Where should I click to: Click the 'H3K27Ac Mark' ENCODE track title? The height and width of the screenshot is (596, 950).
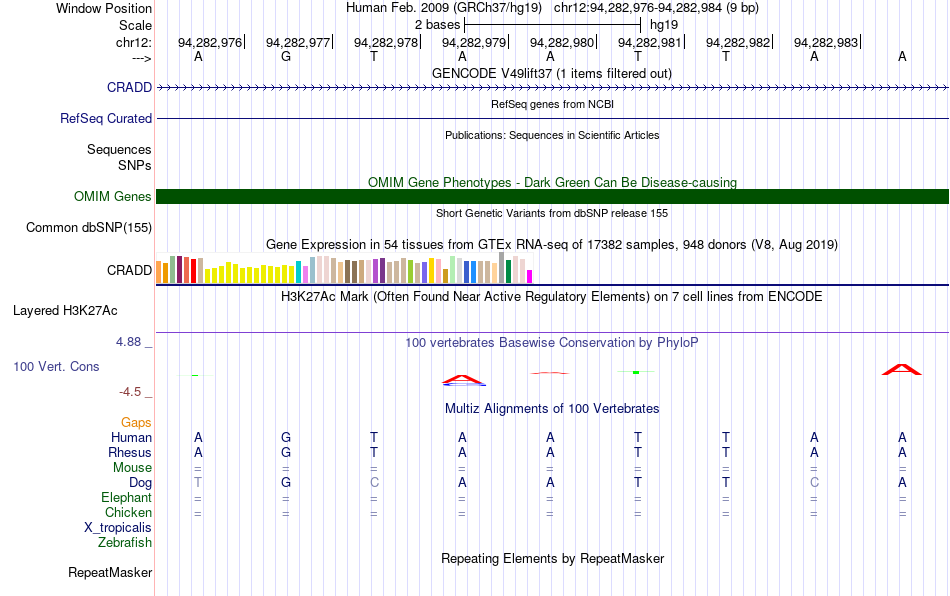(552, 296)
